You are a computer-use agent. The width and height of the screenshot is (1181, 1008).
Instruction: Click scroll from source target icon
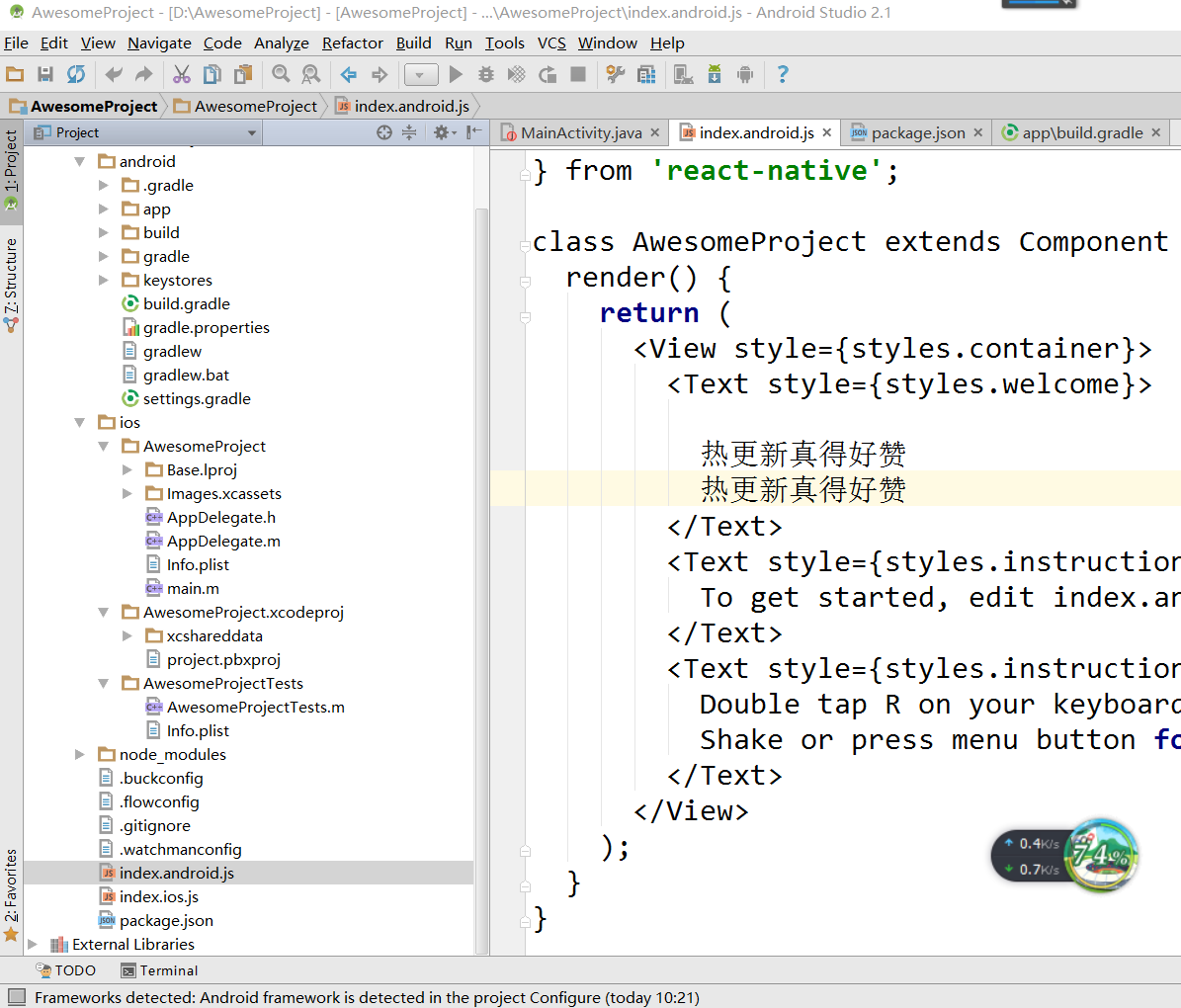pyautogui.click(x=384, y=132)
